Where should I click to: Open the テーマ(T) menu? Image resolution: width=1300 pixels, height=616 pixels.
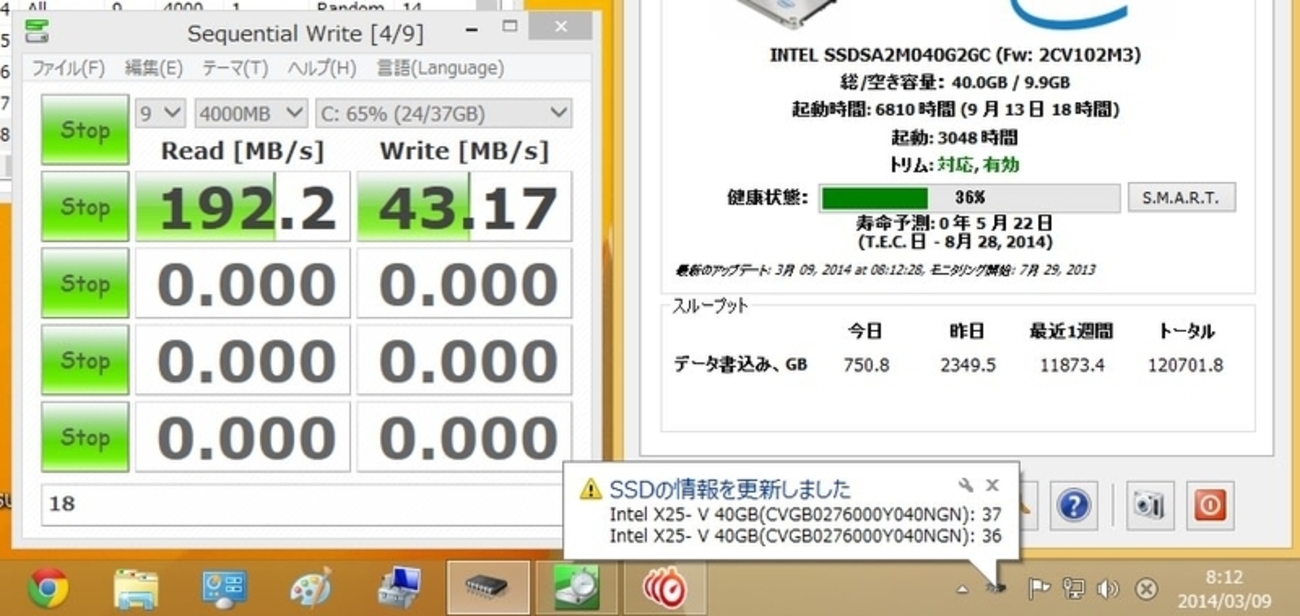tap(235, 68)
